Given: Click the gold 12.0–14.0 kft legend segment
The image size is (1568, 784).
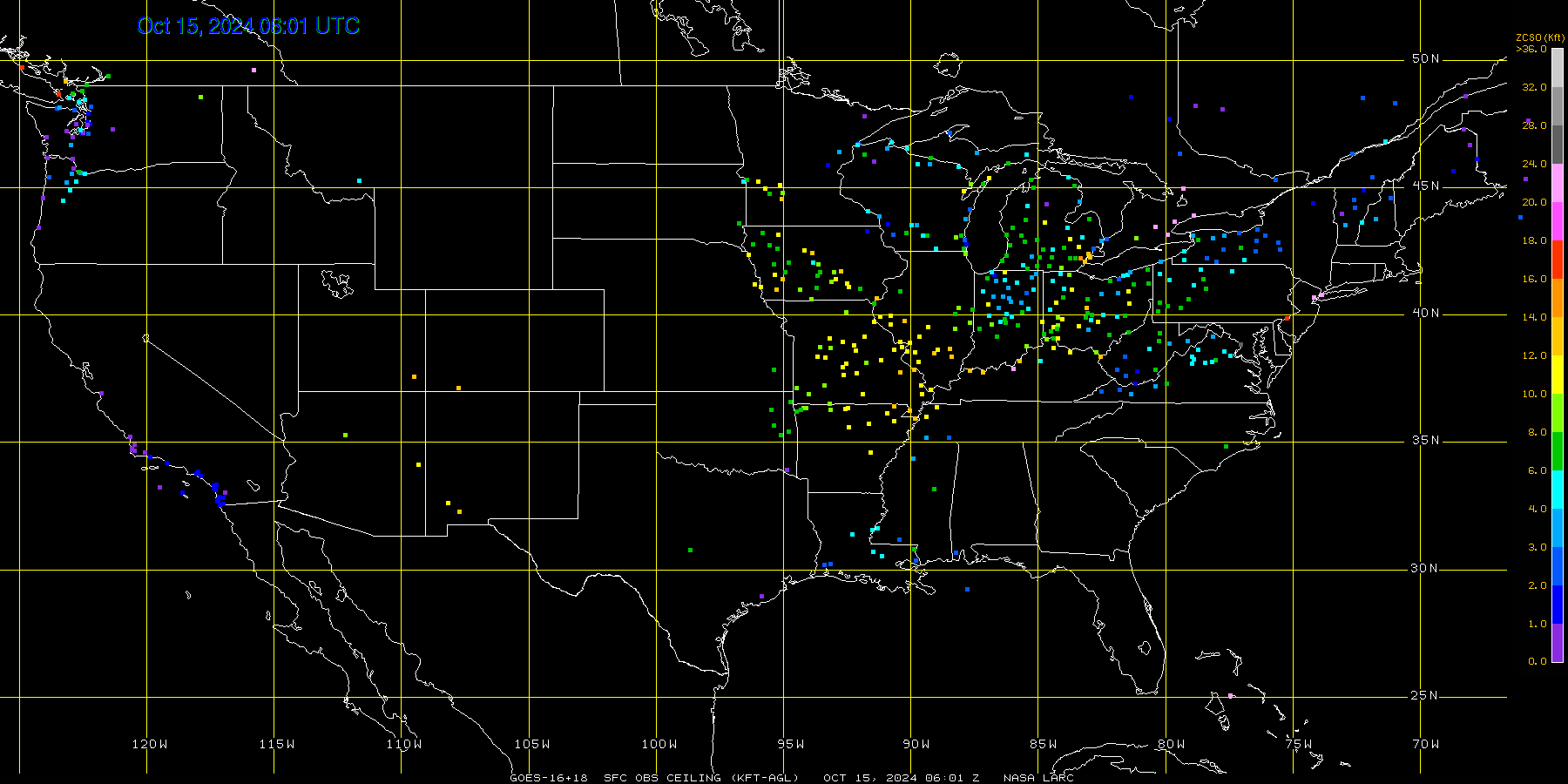Looking at the screenshot, I should click(1558, 336).
